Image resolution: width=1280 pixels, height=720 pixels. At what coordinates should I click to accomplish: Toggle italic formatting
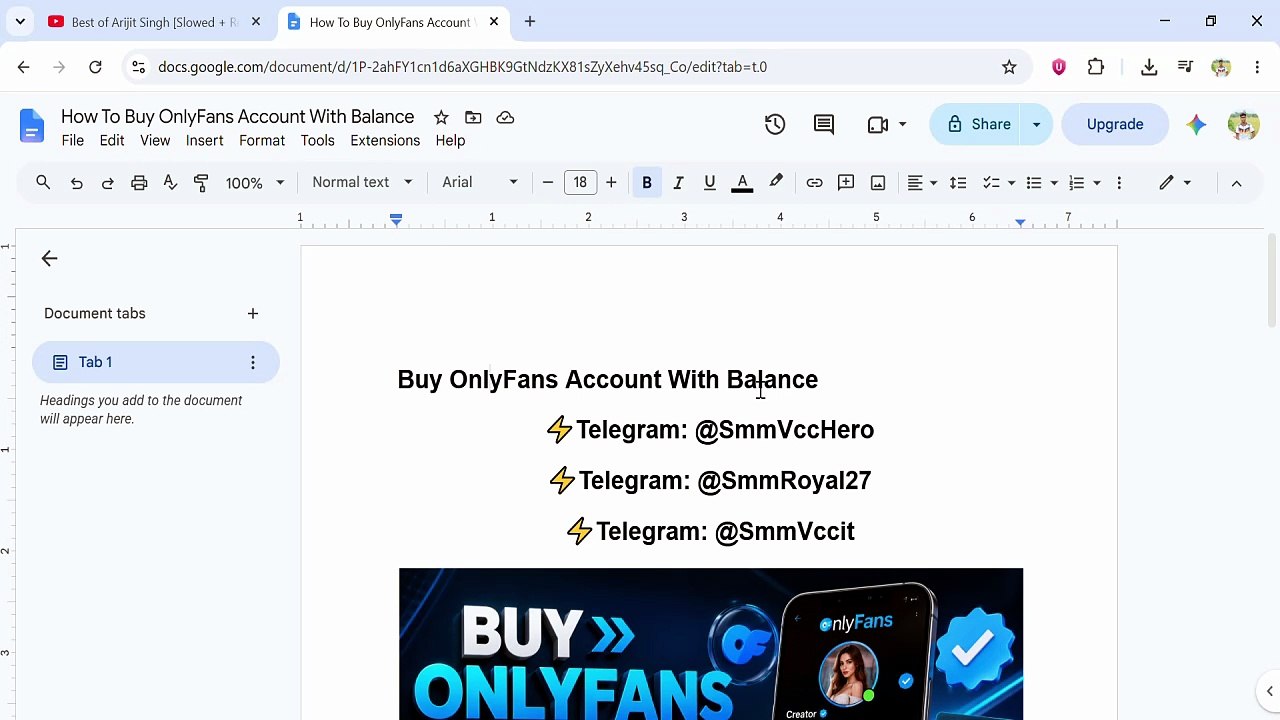[x=678, y=182]
